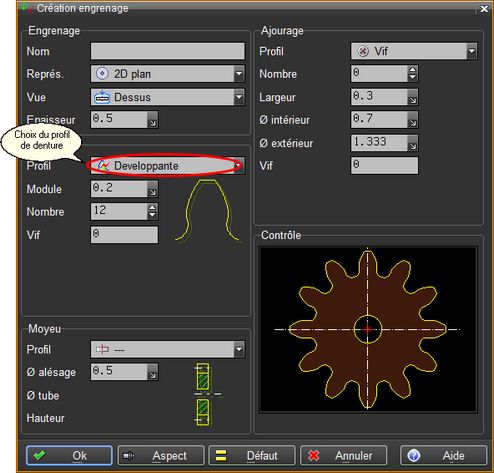Click the Ø alésage picker arrow icon

tap(153, 372)
